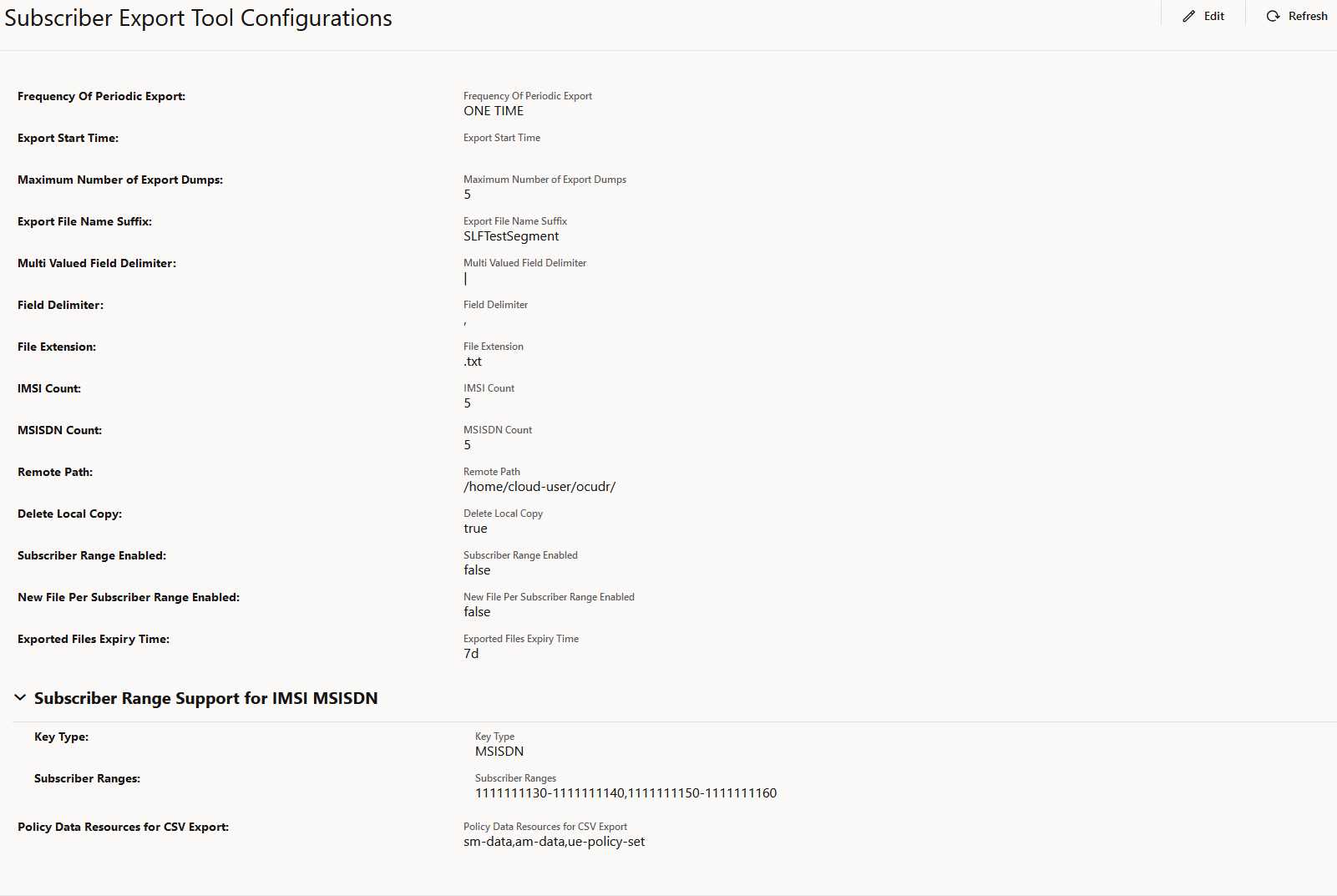
Task: Click the Export File Name Suffix value SLFTestSegment
Action: point(511,235)
